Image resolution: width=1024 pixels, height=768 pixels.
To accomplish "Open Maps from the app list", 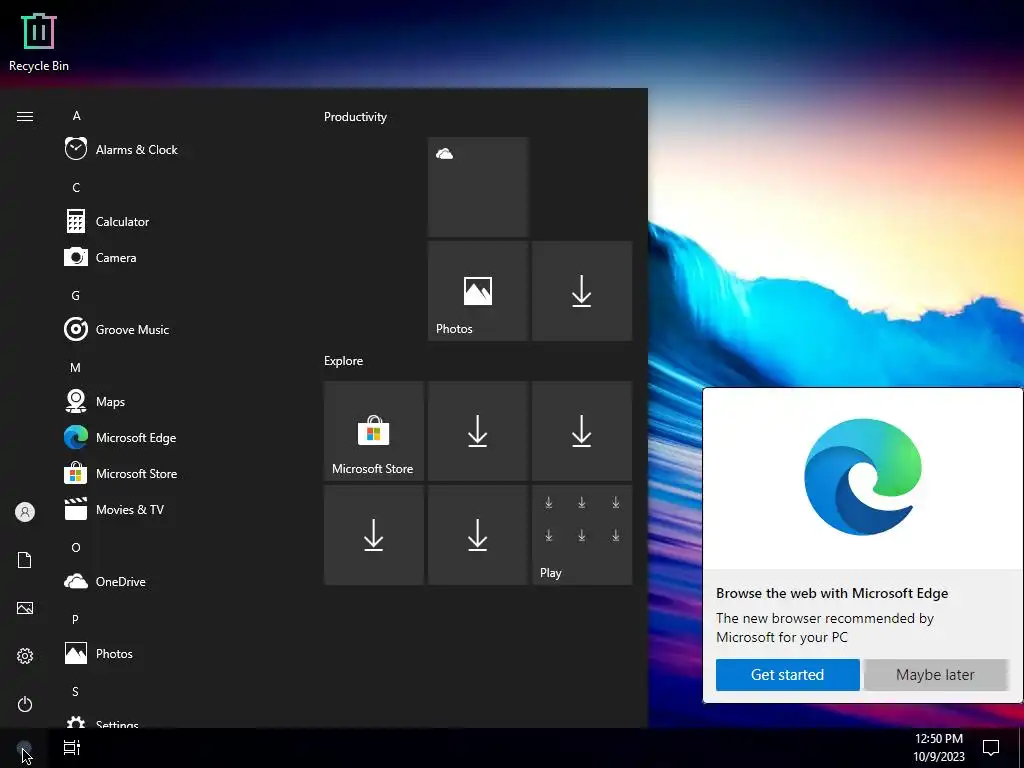I will 95,401.
